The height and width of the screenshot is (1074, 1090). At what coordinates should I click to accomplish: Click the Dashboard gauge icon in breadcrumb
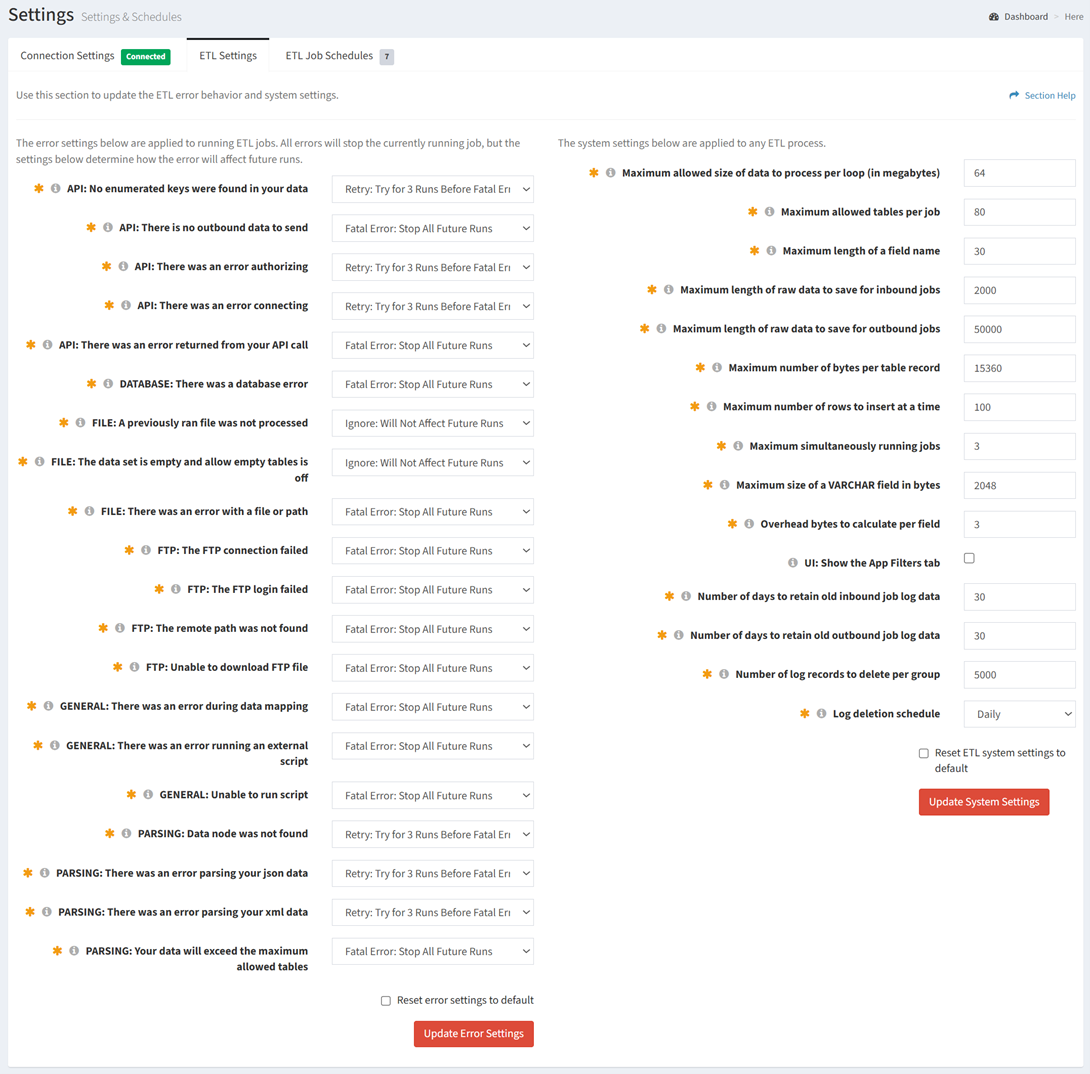(x=994, y=17)
